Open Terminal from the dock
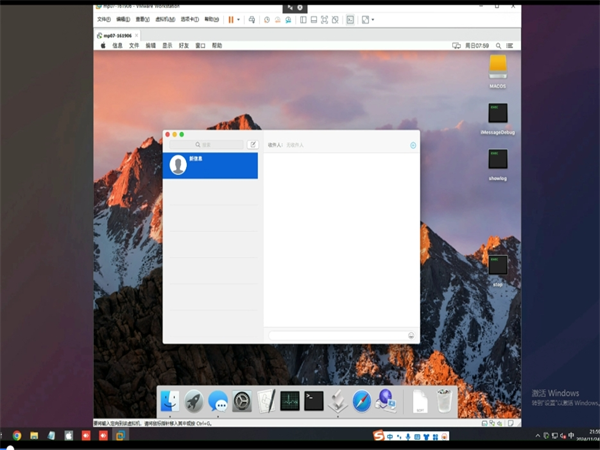This screenshot has width=600, height=450. [x=314, y=401]
